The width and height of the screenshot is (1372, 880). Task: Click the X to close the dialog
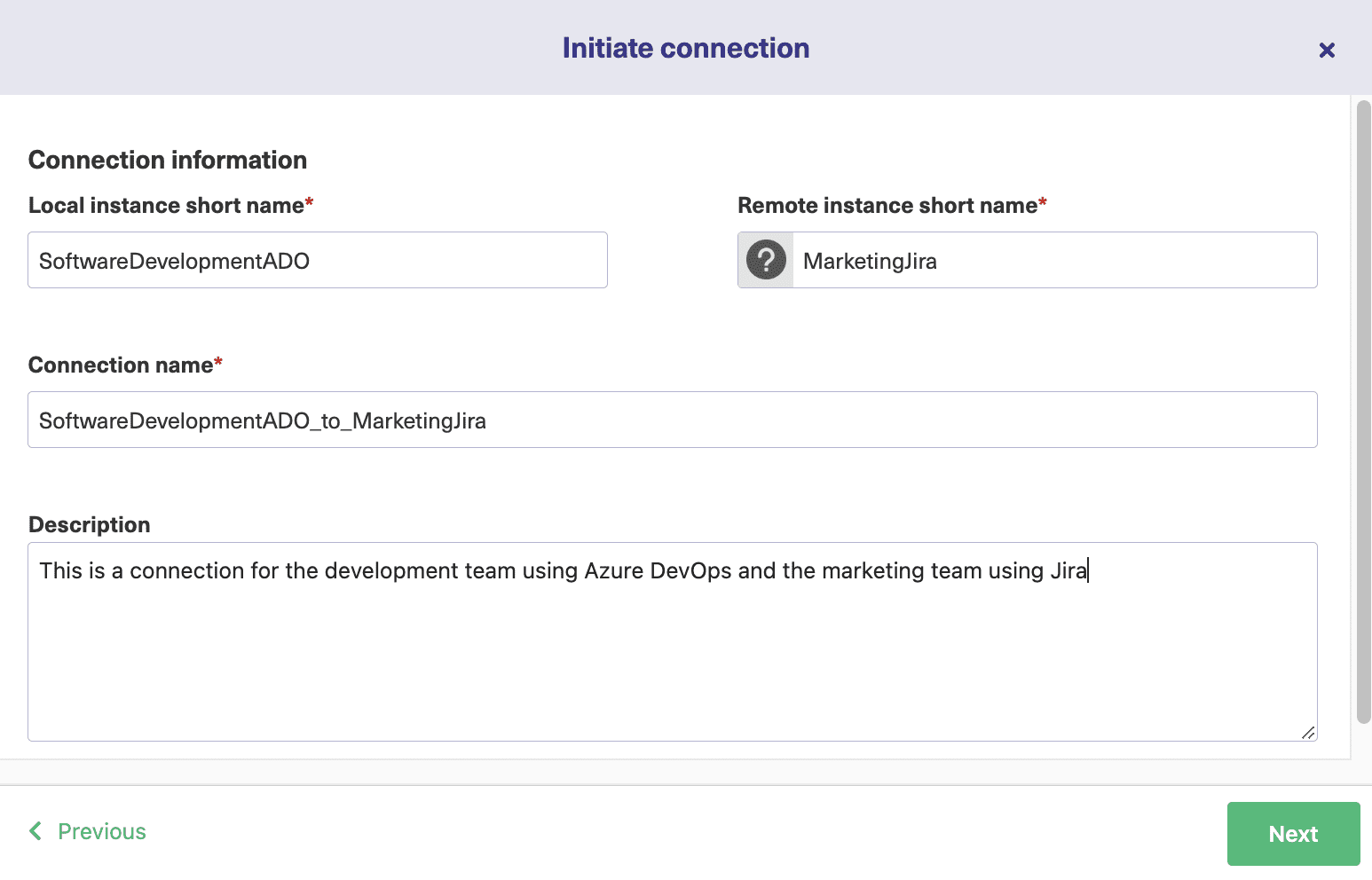tap(1326, 50)
